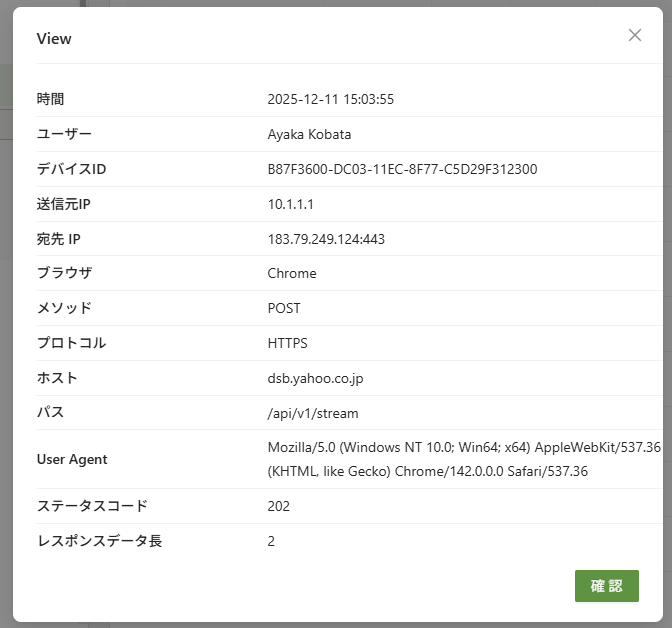Click the User Agent field label
The width and height of the screenshot is (672, 628).
tap(72, 459)
